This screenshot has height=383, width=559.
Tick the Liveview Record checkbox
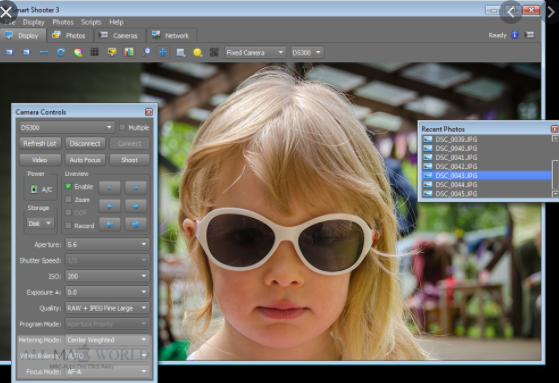[x=68, y=225]
